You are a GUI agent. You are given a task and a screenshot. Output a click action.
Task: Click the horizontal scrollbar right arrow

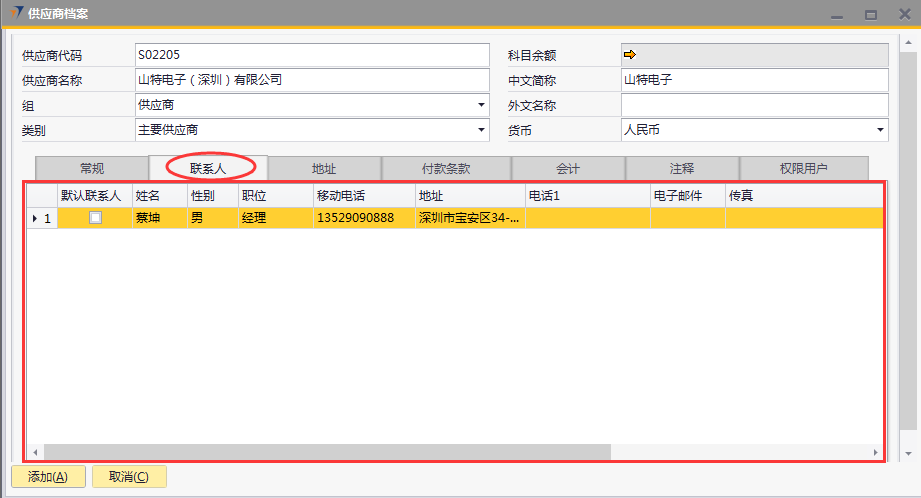tap(874, 452)
